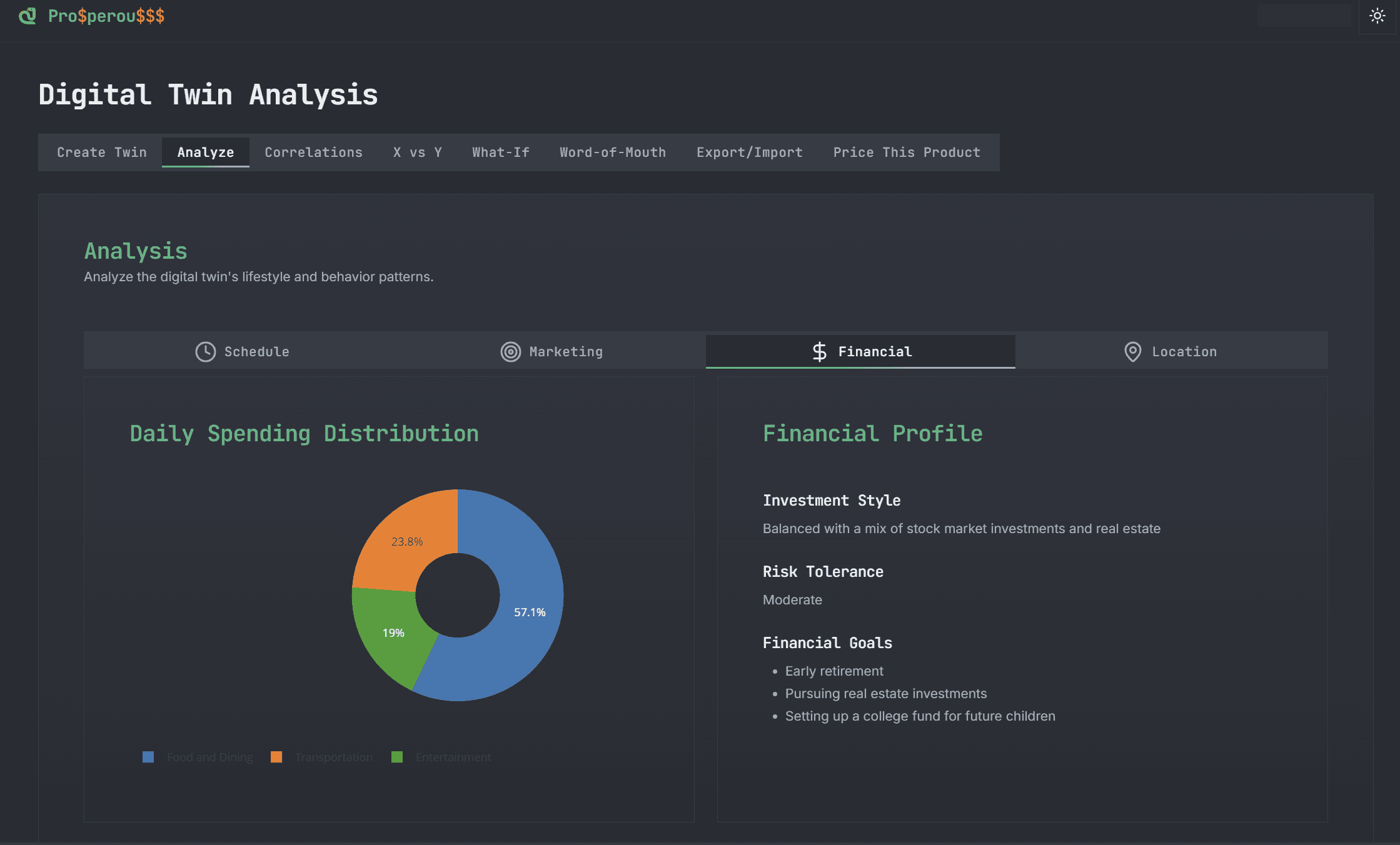Select the Word-of-Mouth tab
This screenshot has width=1400, height=845.
click(612, 152)
